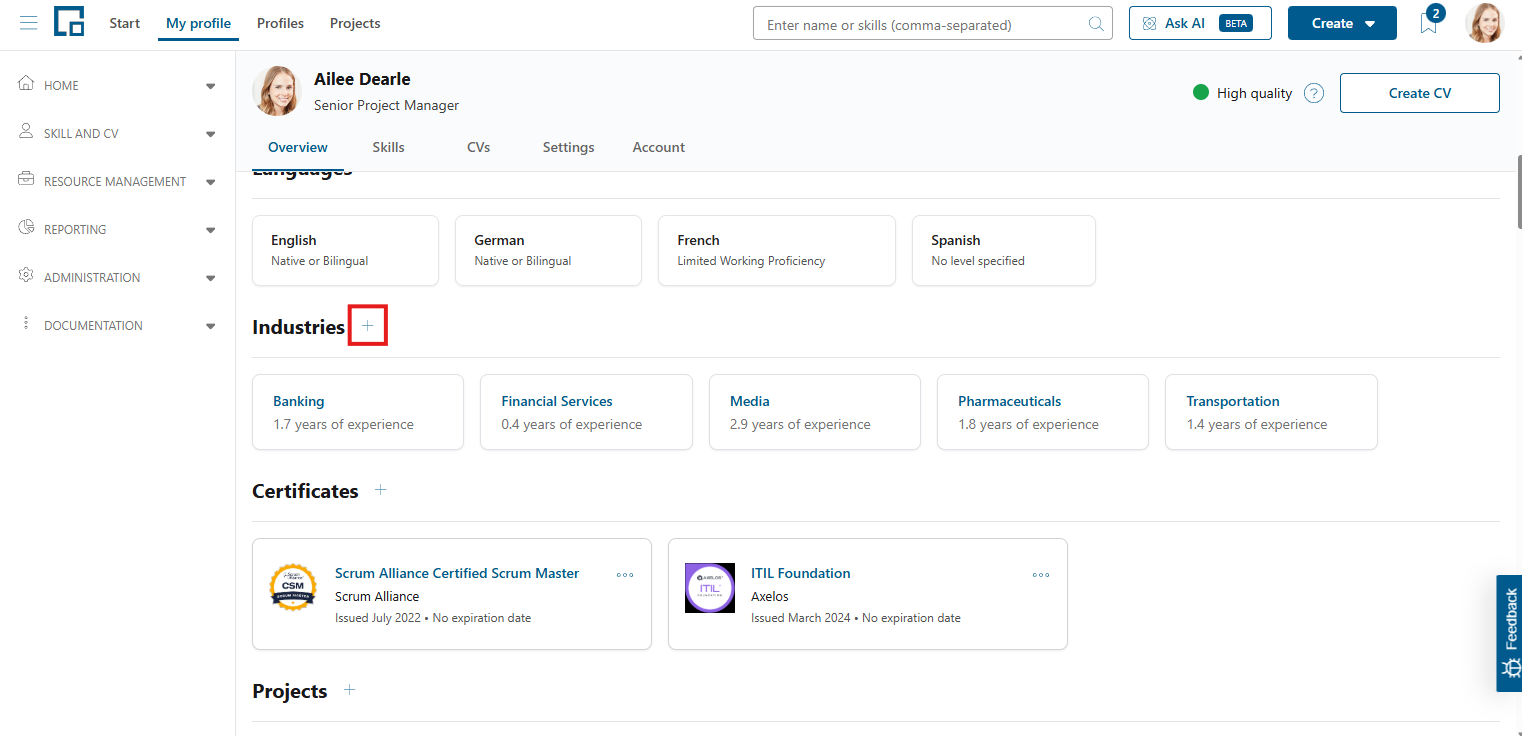1522x736 pixels.
Task: Switch to the Skills tab
Action: [388, 147]
